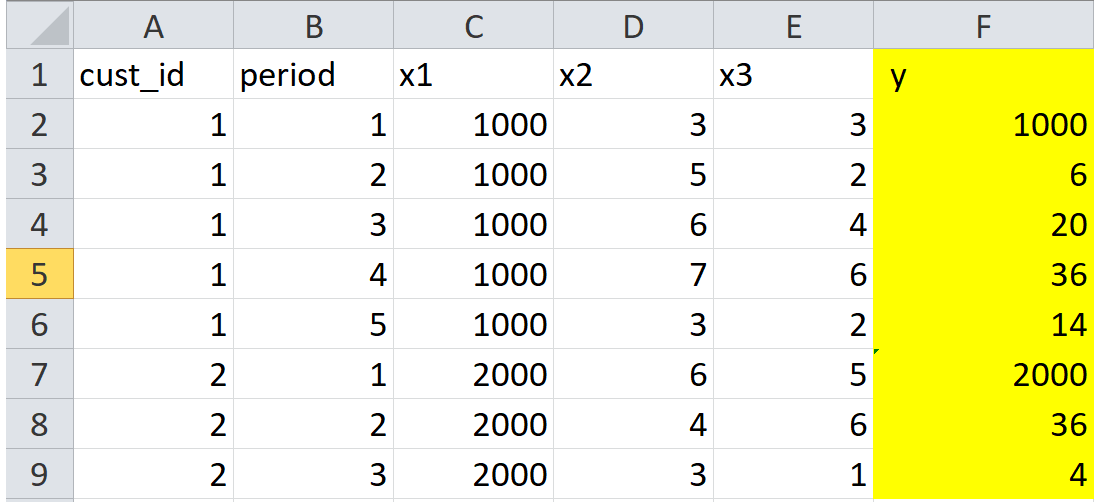This screenshot has height=502, width=1094.
Task: Click the cust_id cell
Action: coord(153,76)
